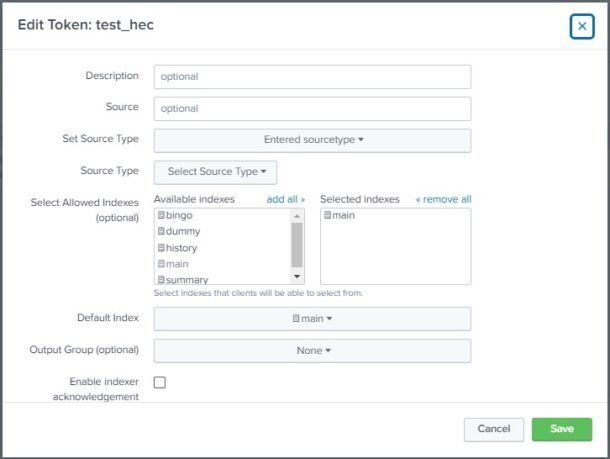Click the bingo index icon
610x459 pixels.
pos(161,215)
